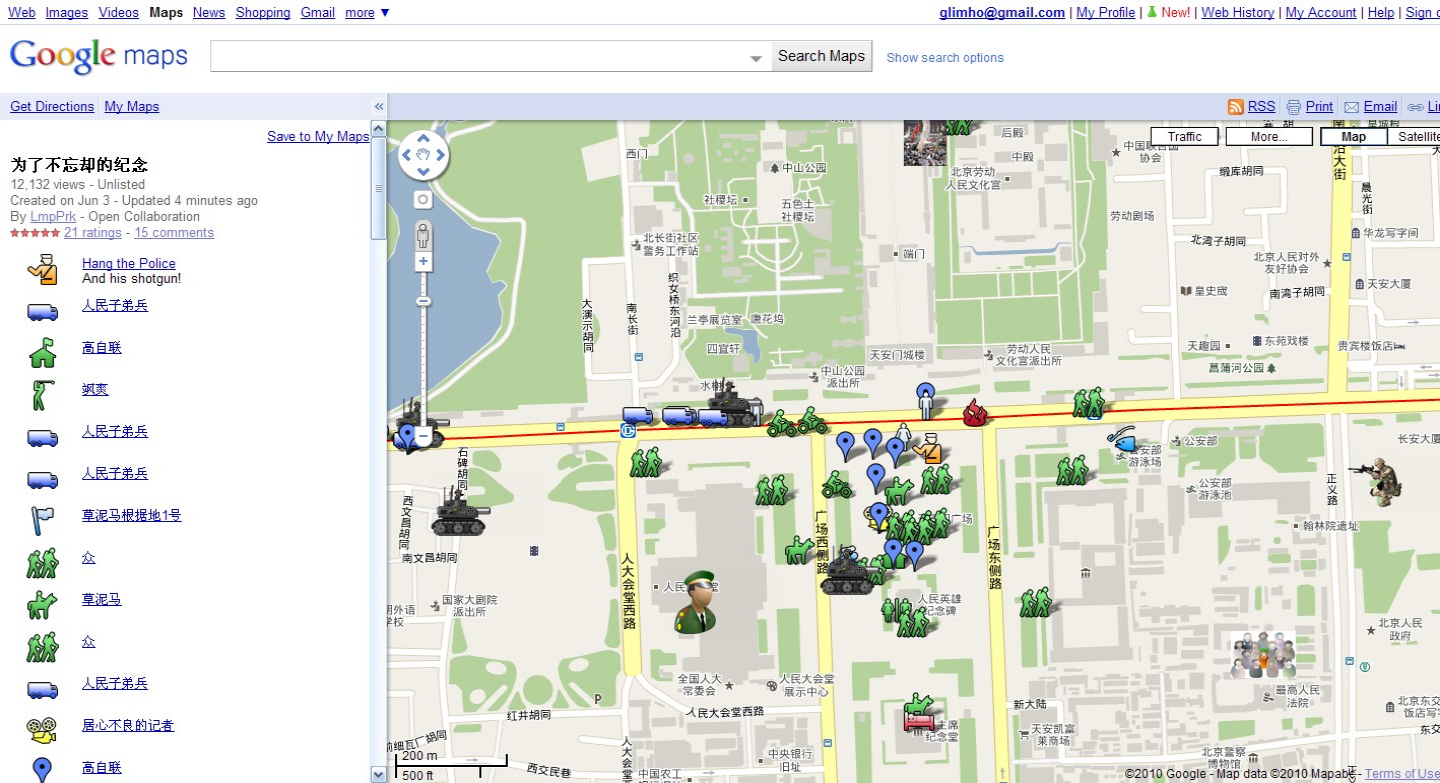Go to Get Directions tab
This screenshot has height=783, width=1440.
(x=52, y=107)
